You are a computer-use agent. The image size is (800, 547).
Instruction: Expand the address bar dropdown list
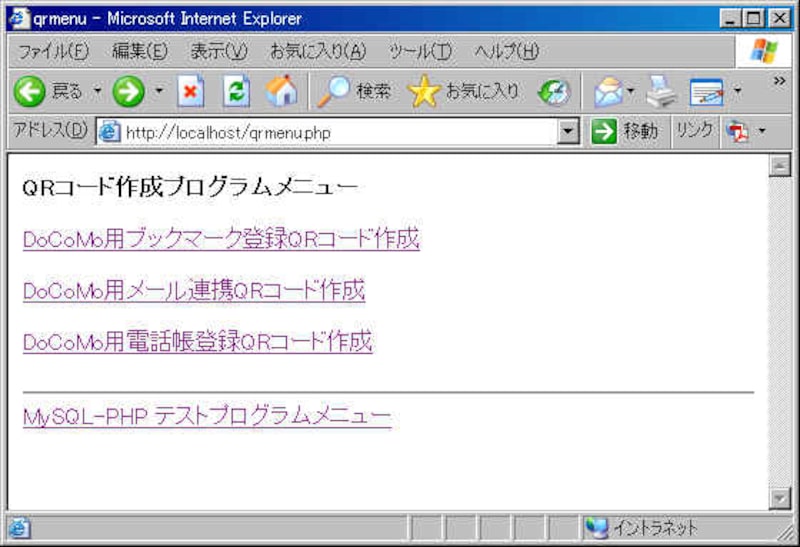click(567, 132)
